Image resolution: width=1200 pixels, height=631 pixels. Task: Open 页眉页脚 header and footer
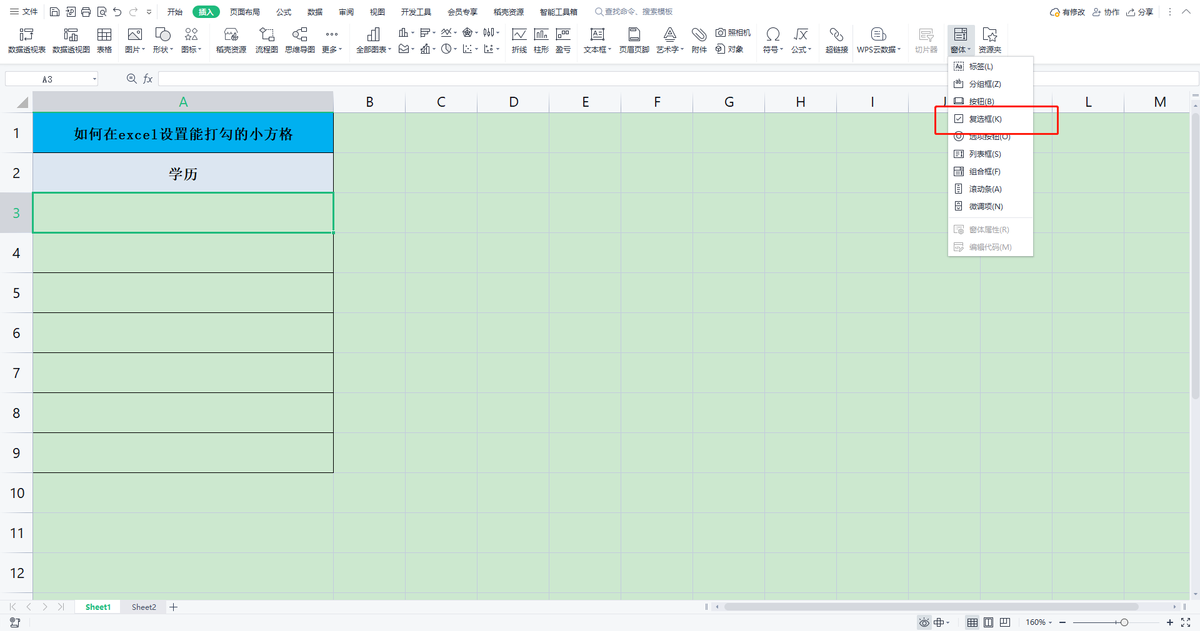pos(634,40)
